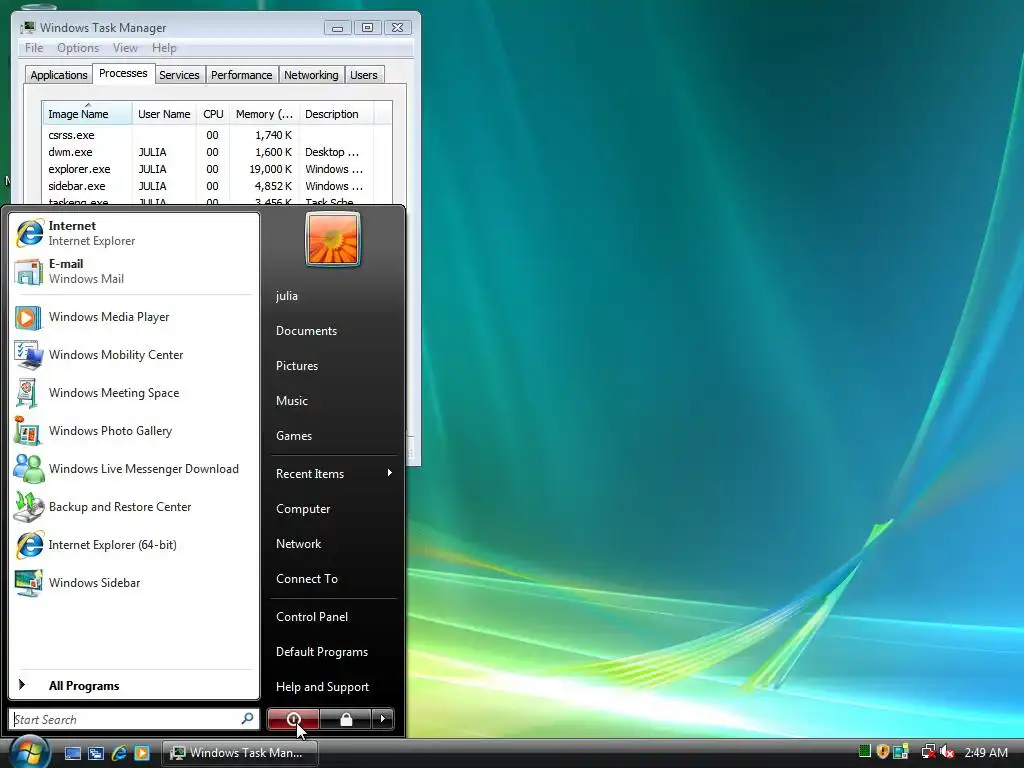Open Default Programs
Image resolution: width=1024 pixels, height=768 pixels.
[x=333, y=652]
